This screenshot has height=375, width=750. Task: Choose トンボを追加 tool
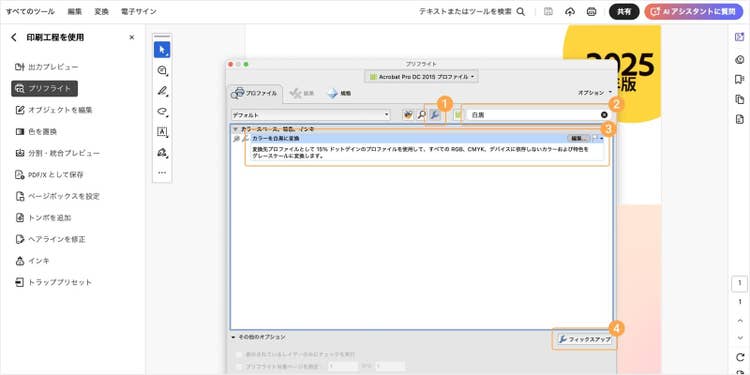point(43,218)
